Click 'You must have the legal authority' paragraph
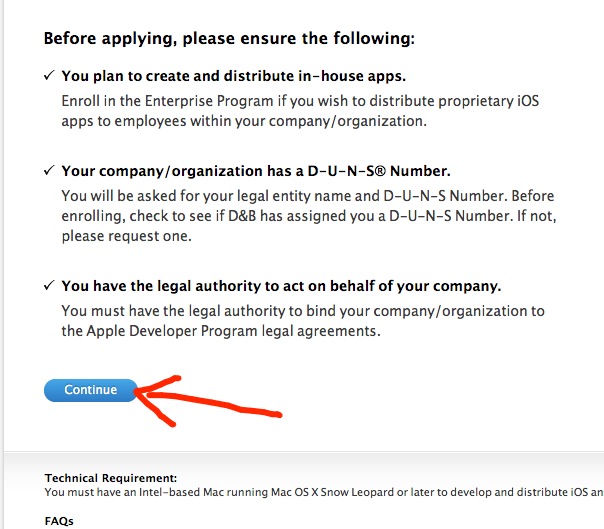This screenshot has height=529, width=604. click(303, 321)
